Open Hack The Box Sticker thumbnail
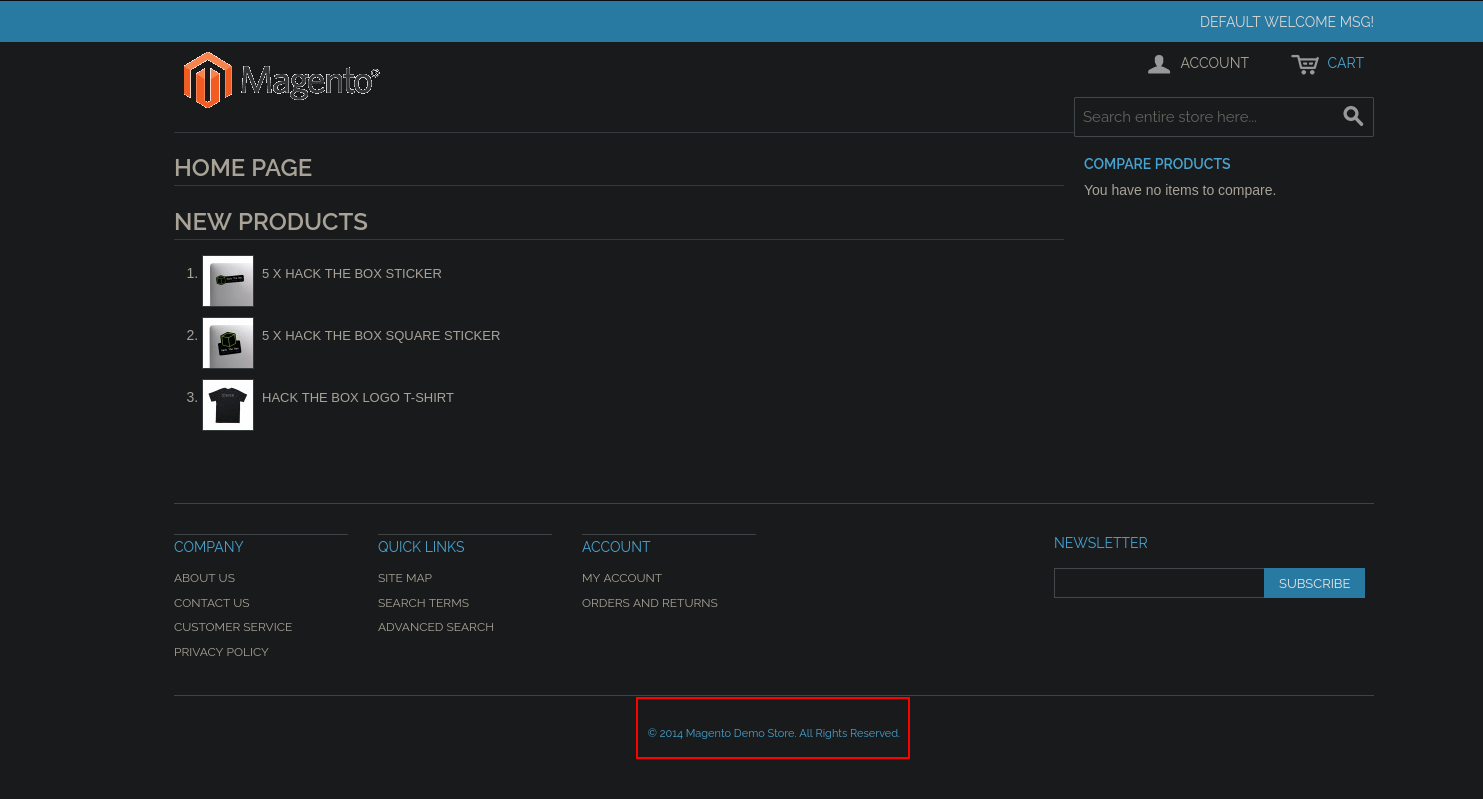The height and width of the screenshot is (799, 1483). coord(228,281)
